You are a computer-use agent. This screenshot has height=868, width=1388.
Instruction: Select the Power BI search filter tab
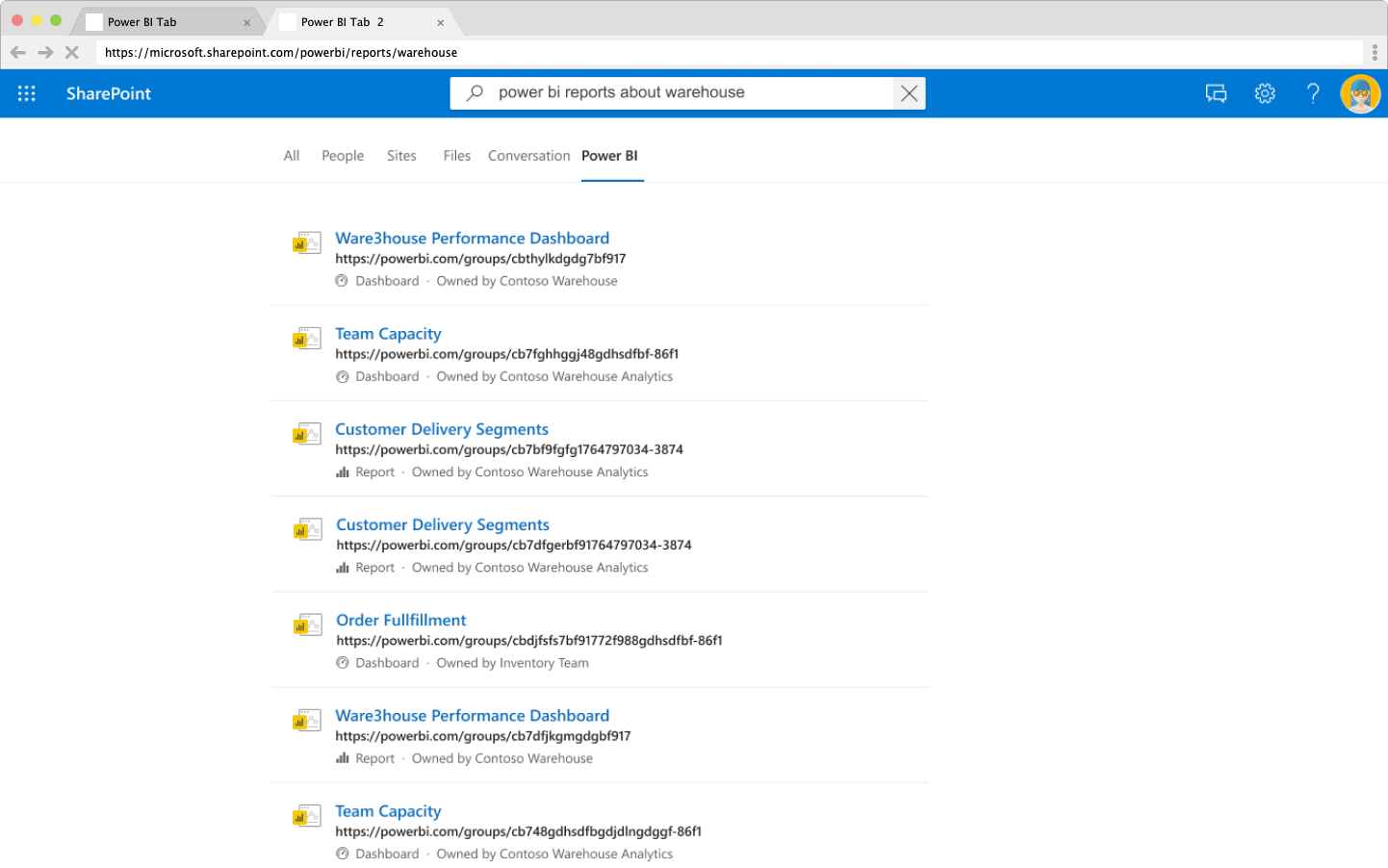pos(610,156)
